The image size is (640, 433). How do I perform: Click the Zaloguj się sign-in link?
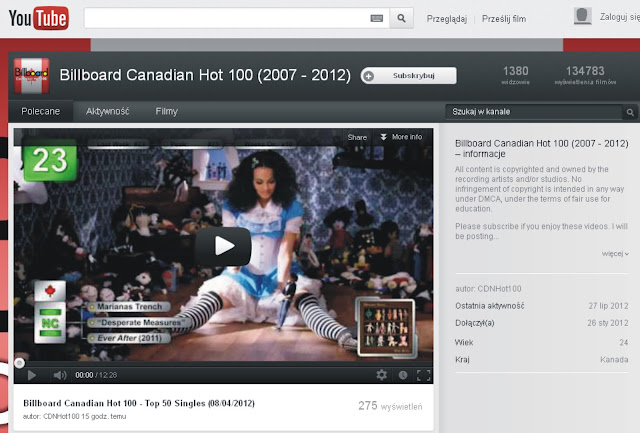click(619, 17)
